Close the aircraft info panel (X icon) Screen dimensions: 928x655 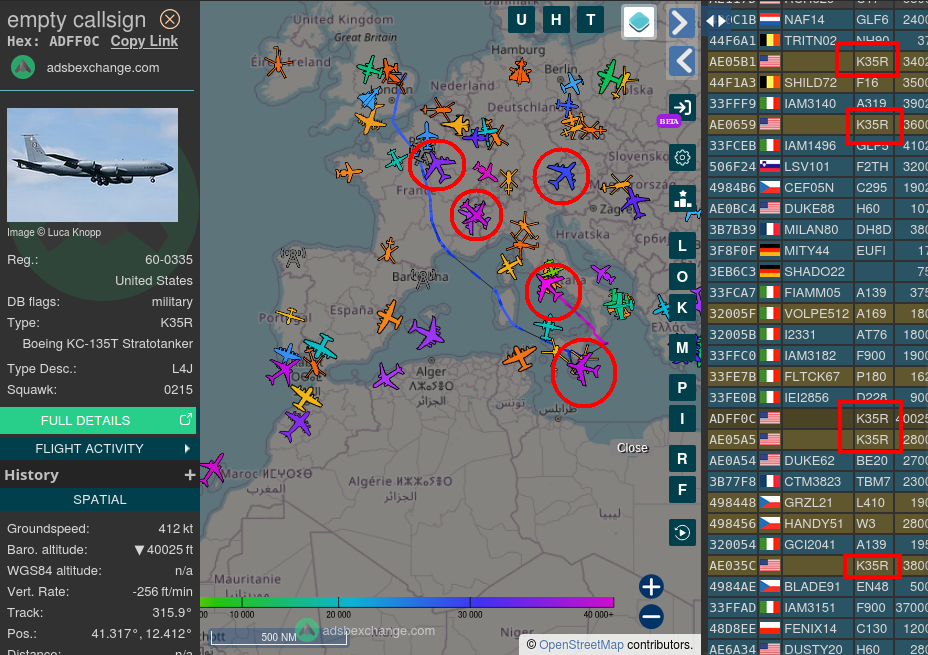tap(170, 20)
